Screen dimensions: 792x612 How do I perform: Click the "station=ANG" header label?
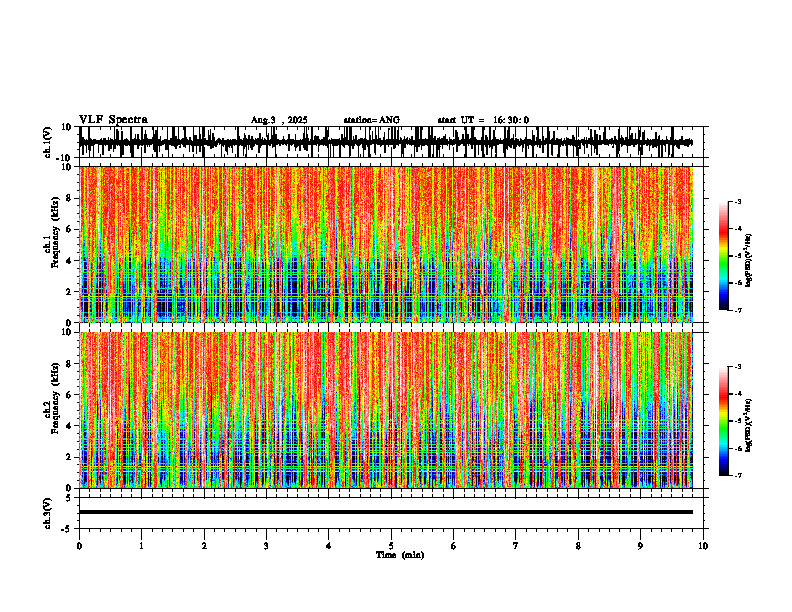tap(371, 120)
